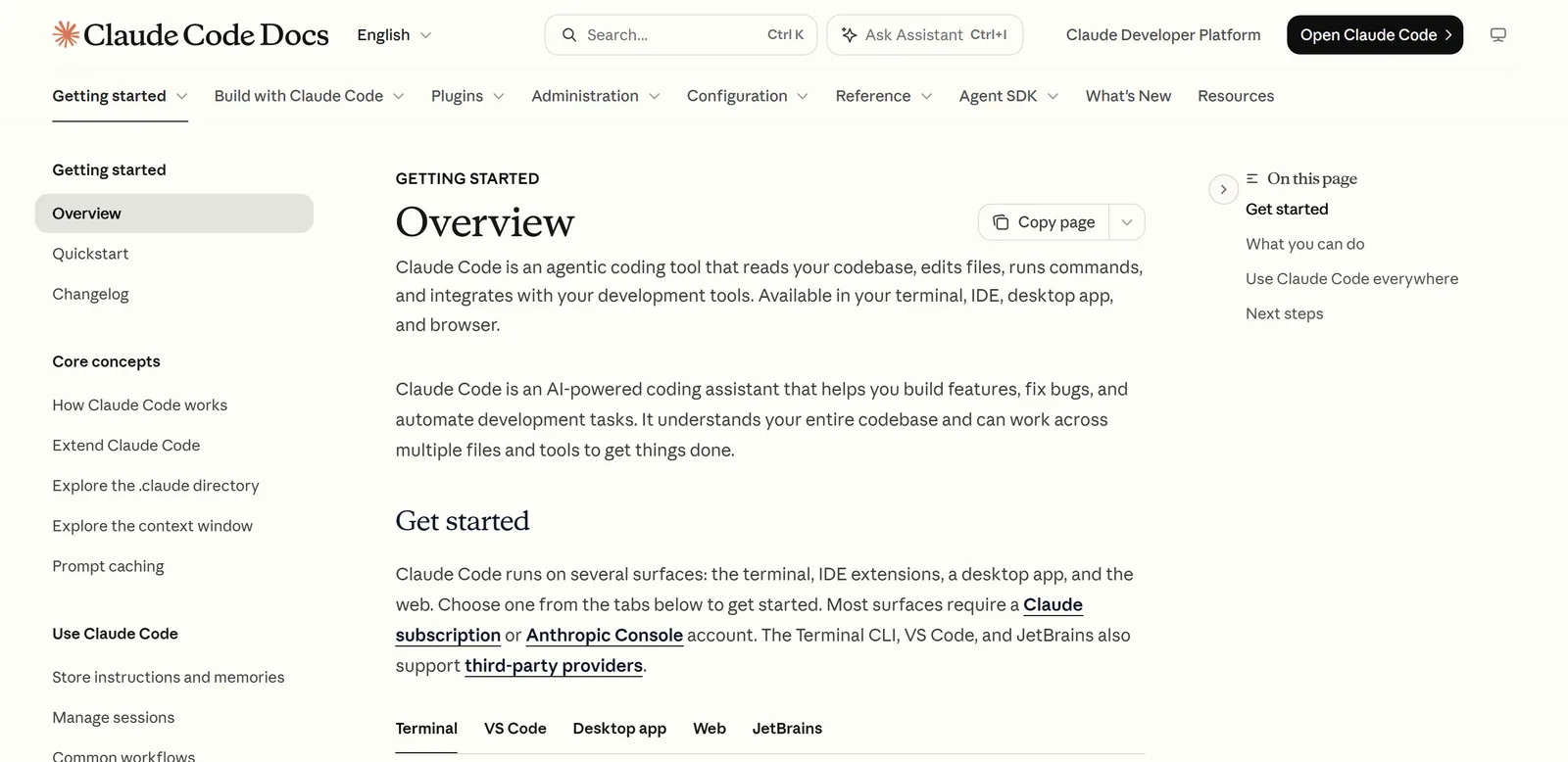
Task: Toggle the theme using the monitor icon
Action: click(1498, 35)
